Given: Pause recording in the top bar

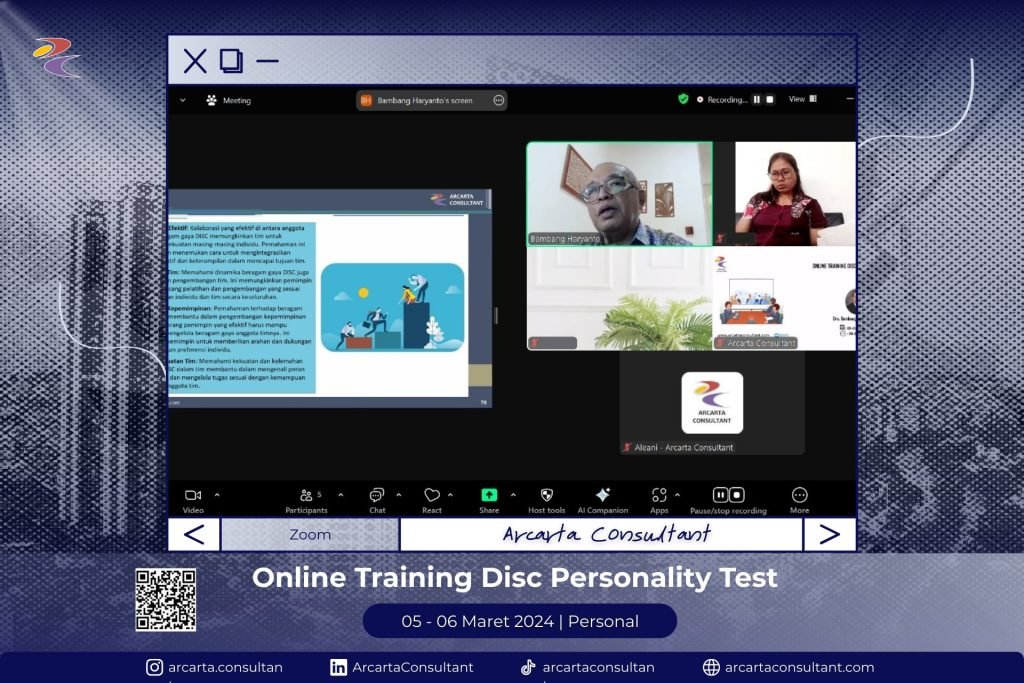Looking at the screenshot, I should click(x=757, y=100).
